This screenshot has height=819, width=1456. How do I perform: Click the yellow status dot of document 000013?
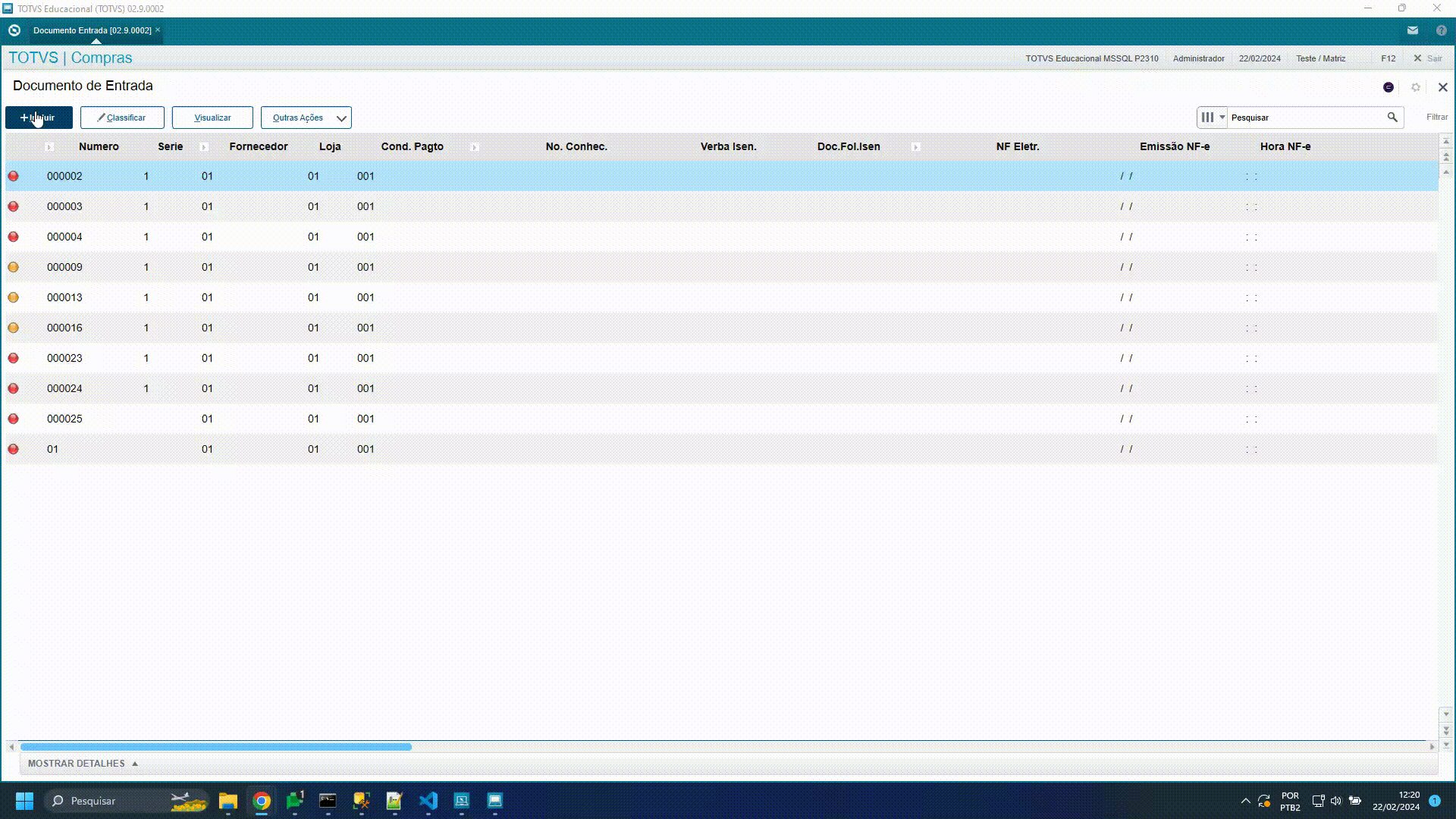13,297
